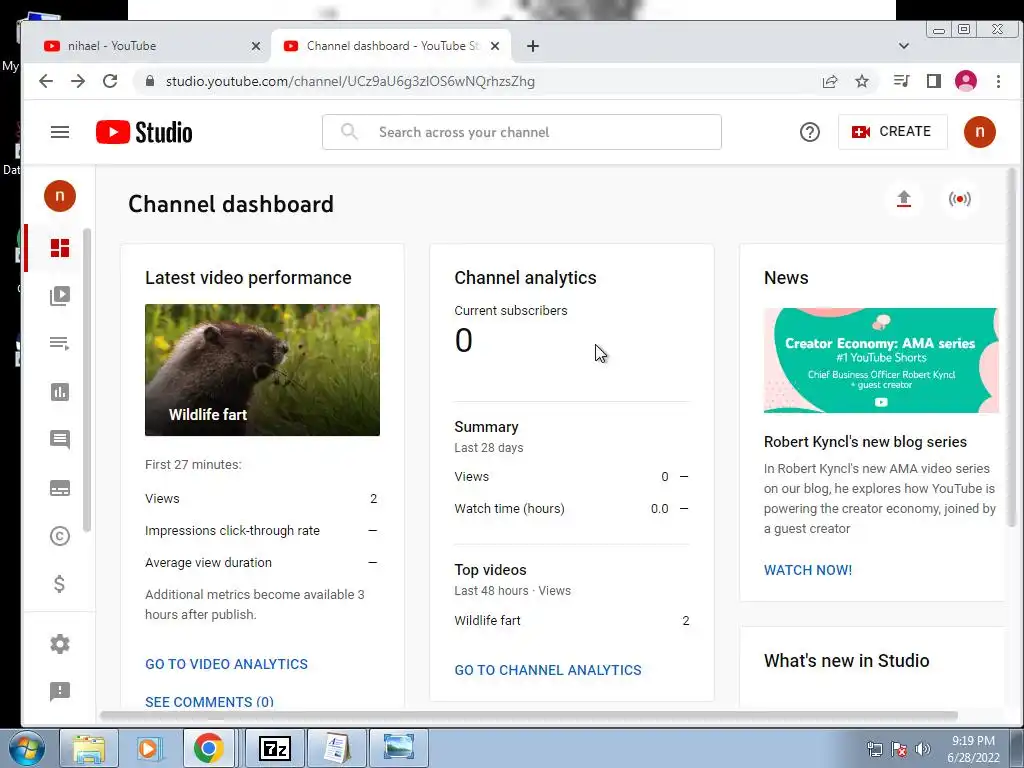
Task: Open the Monetization dollar sidebar icon
Action: pos(59,584)
